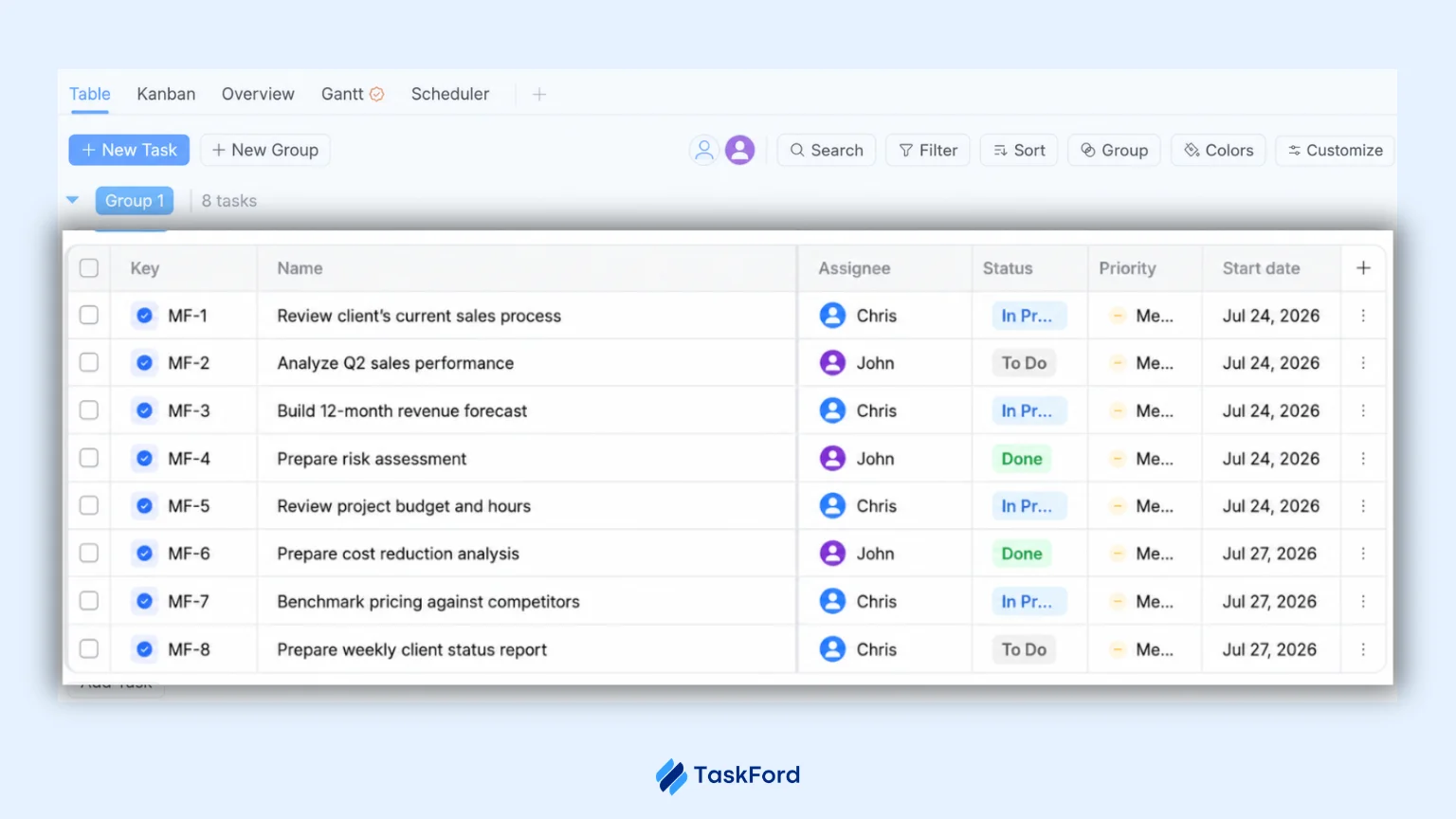Click the New Task button
This screenshot has width=1456, height=819.
(x=129, y=150)
